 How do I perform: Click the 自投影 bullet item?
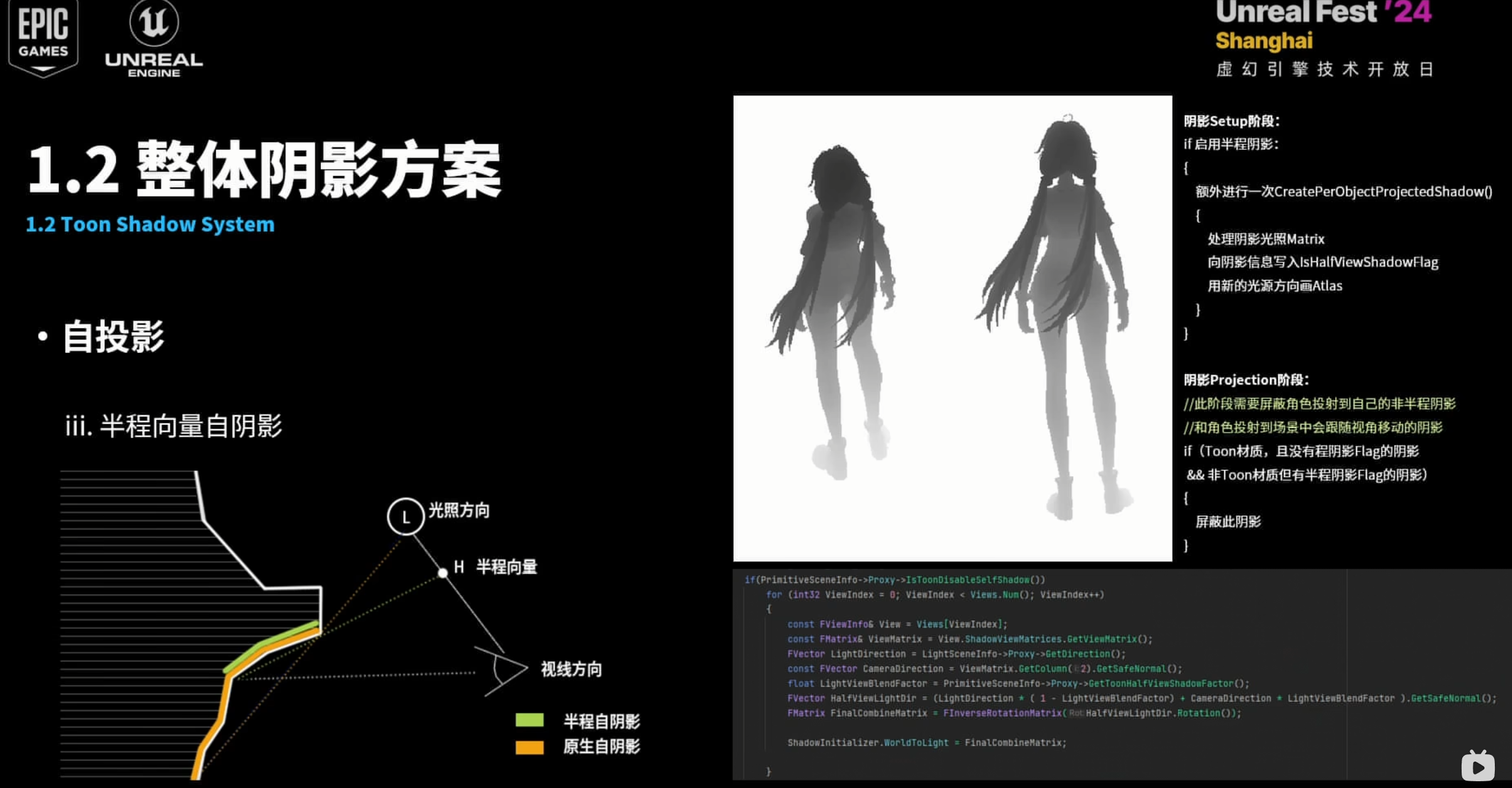click(114, 337)
